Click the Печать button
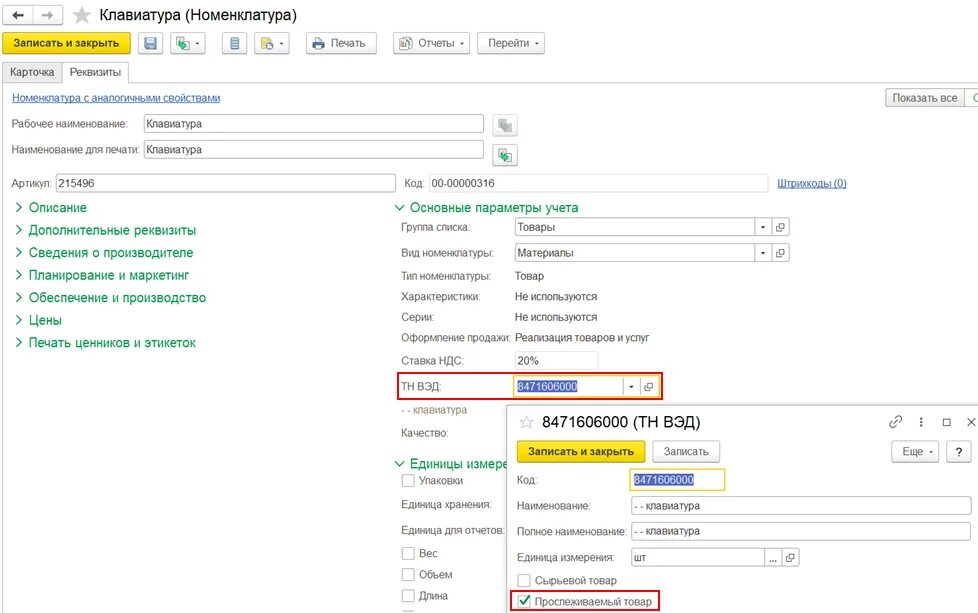Screen dimensions: 978x613 [x=341, y=43]
